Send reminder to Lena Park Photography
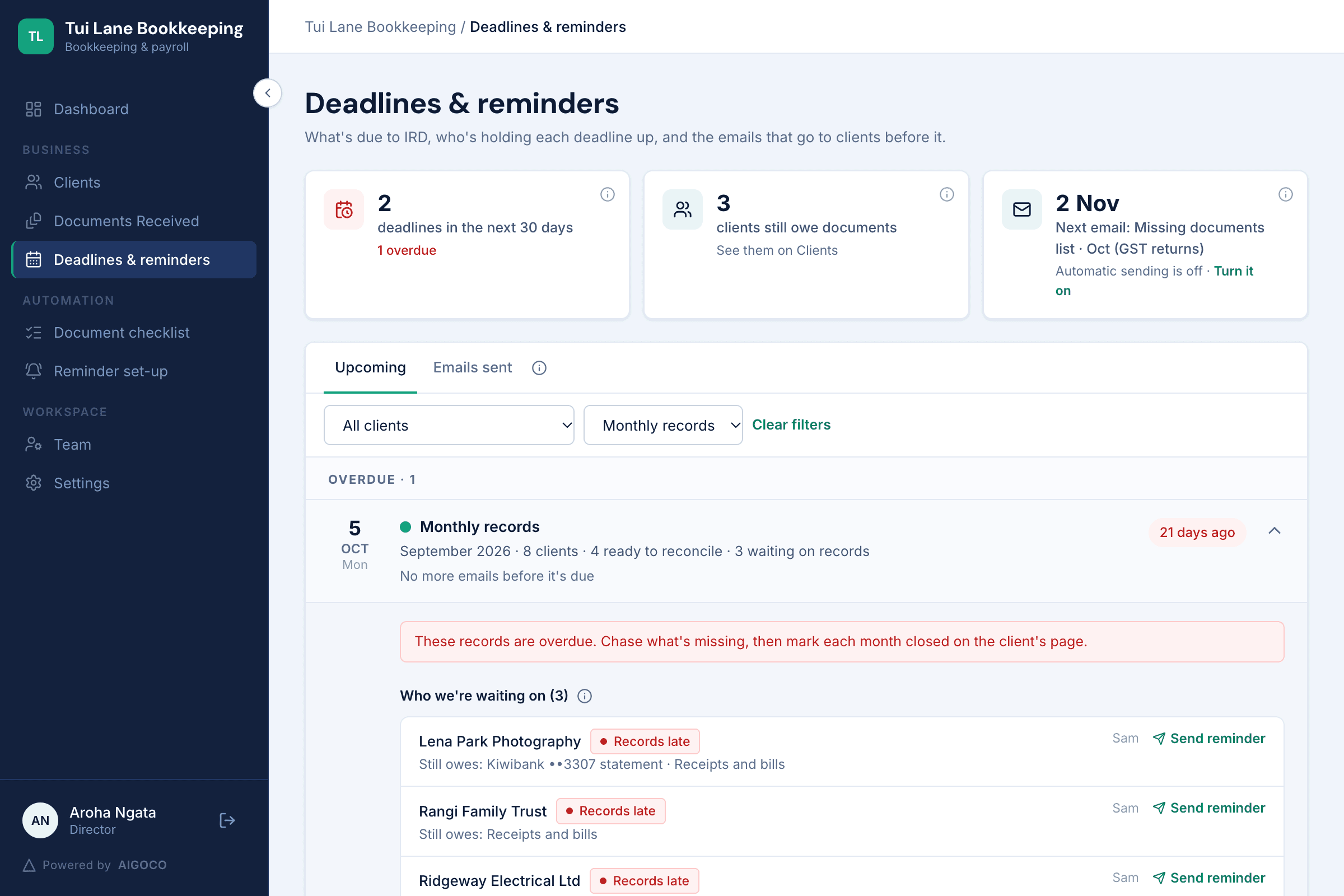 tap(1209, 738)
